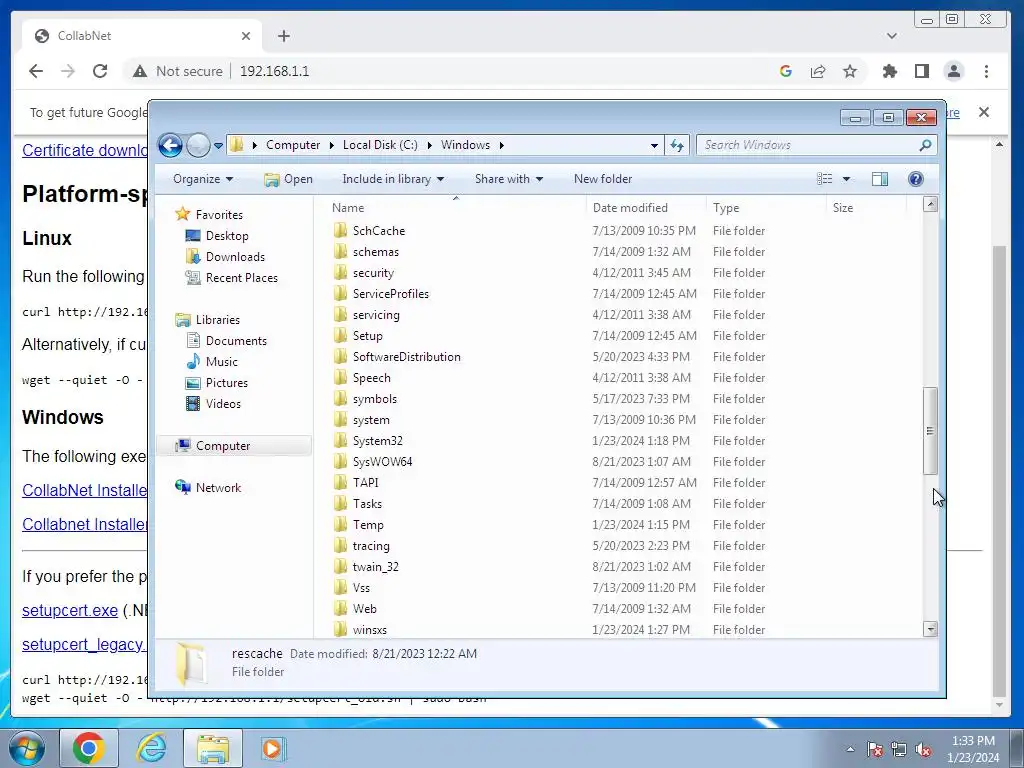This screenshot has height=768, width=1024.
Task: Click New folder in Explorer toolbar
Action: 603,179
